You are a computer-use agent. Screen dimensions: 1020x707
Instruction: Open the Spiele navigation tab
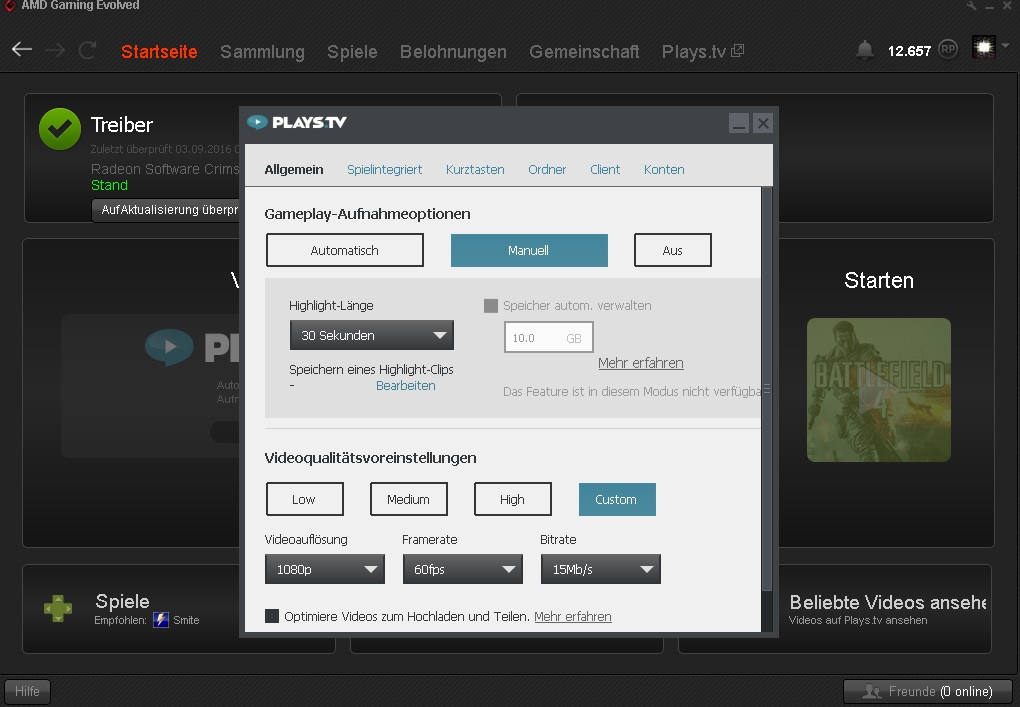(352, 52)
